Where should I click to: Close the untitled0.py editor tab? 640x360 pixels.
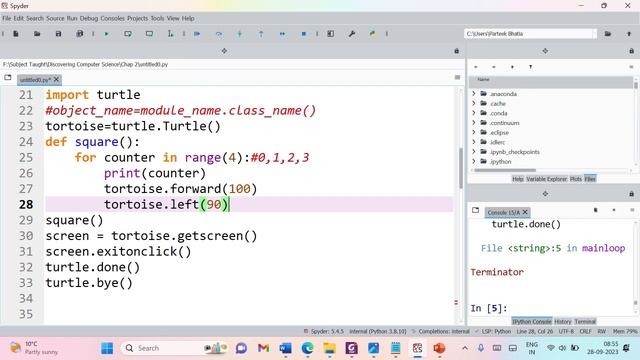click(56, 79)
